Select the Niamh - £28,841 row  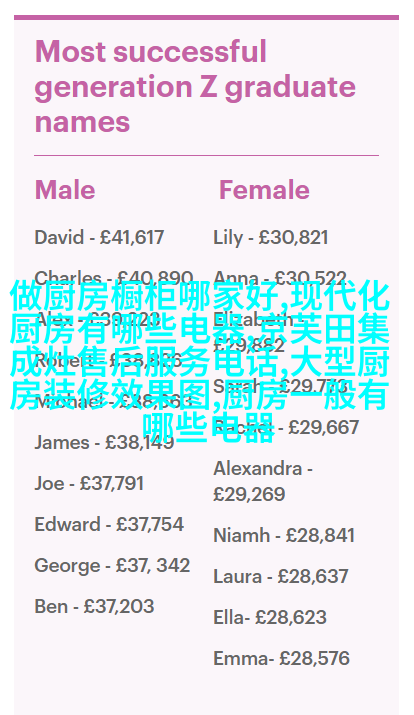click(x=284, y=535)
